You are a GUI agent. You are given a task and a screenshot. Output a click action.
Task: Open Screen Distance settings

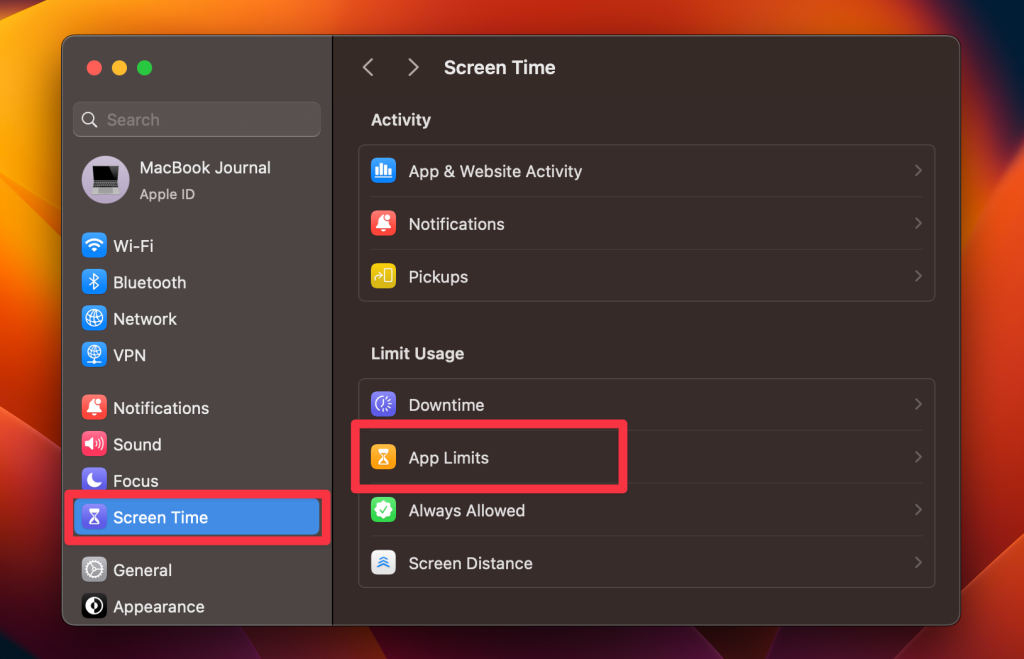tap(647, 563)
